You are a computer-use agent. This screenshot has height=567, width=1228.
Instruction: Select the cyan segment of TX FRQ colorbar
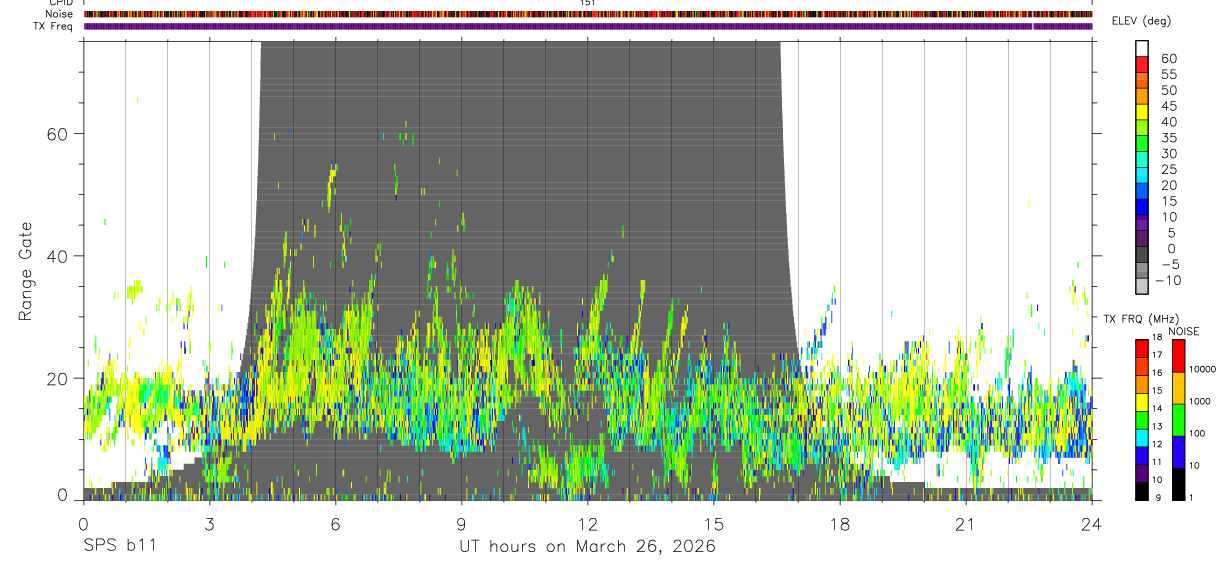tap(1142, 437)
